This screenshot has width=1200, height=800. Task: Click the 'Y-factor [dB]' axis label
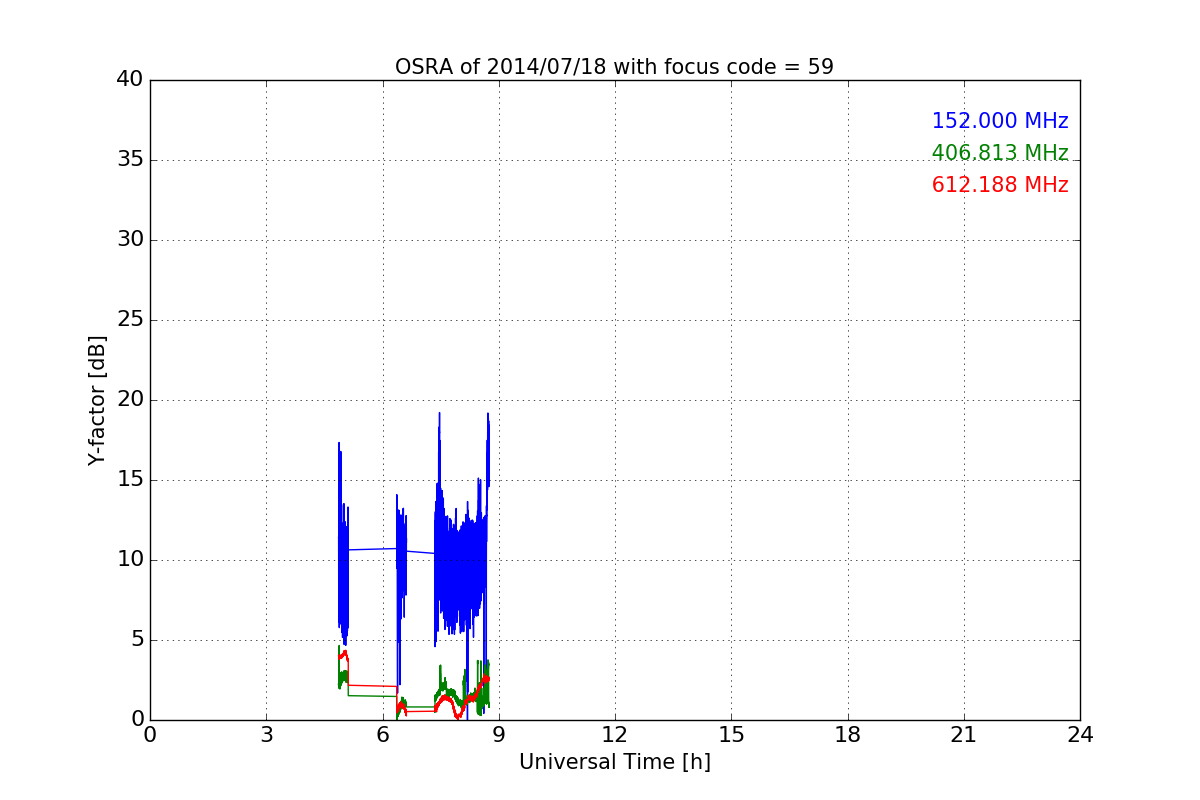click(97, 400)
